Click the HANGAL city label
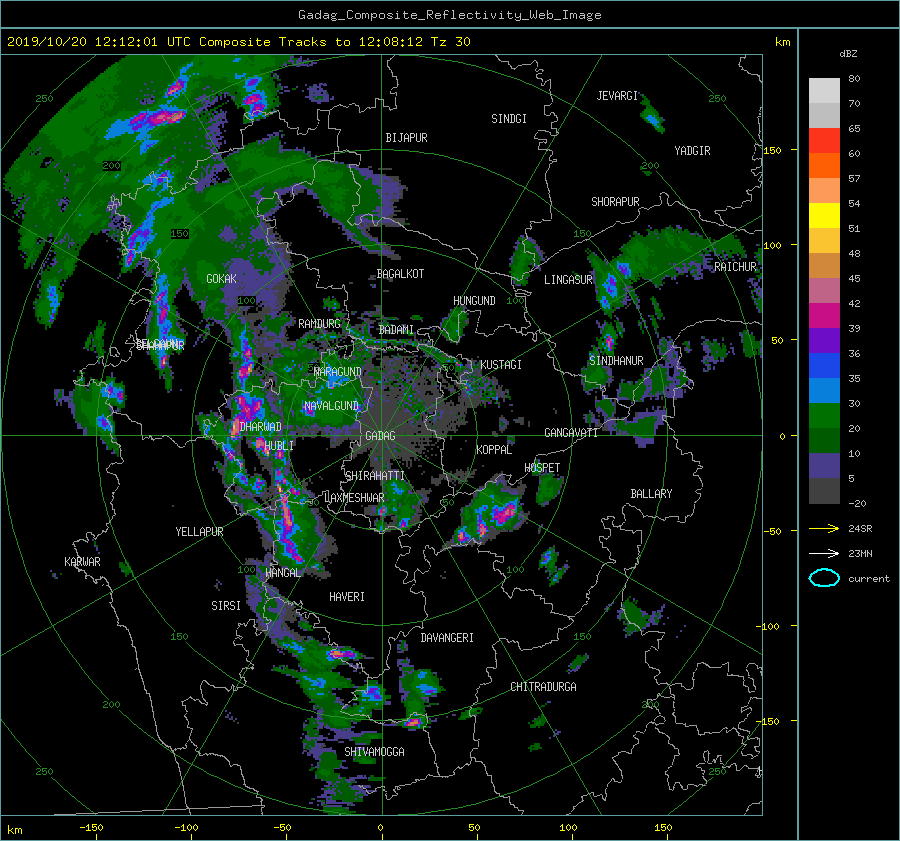 [283, 573]
